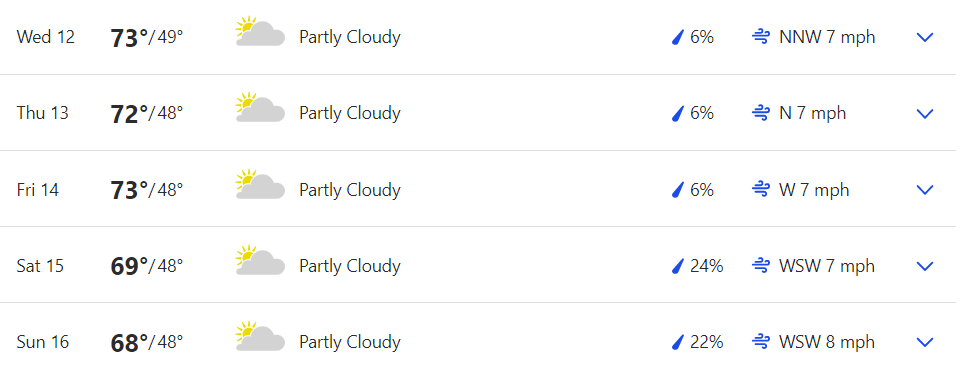Click the raindrop icon beside 22%
This screenshot has height=377, width=961.
click(x=677, y=342)
